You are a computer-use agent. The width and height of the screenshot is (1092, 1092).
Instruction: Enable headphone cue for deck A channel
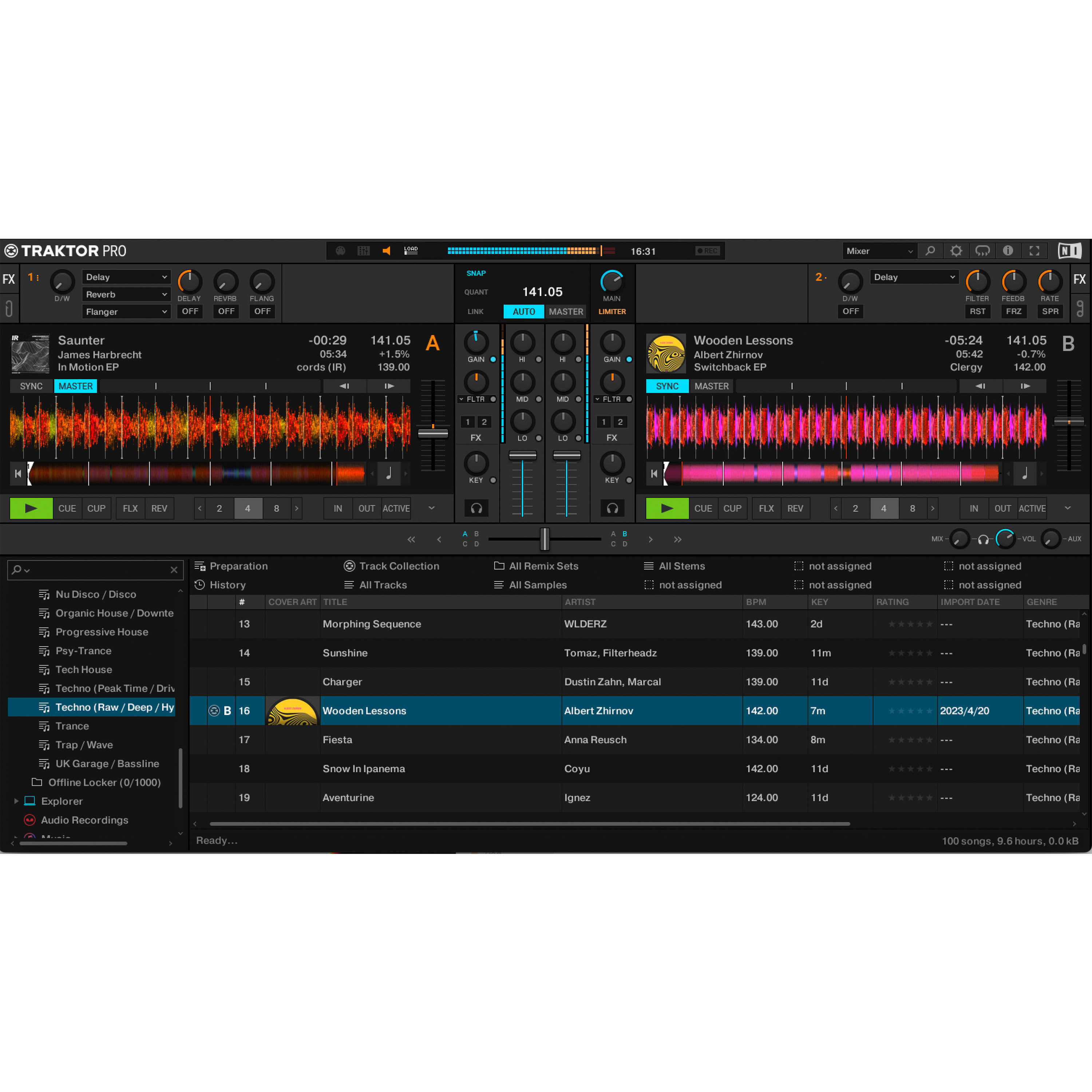tap(476, 508)
